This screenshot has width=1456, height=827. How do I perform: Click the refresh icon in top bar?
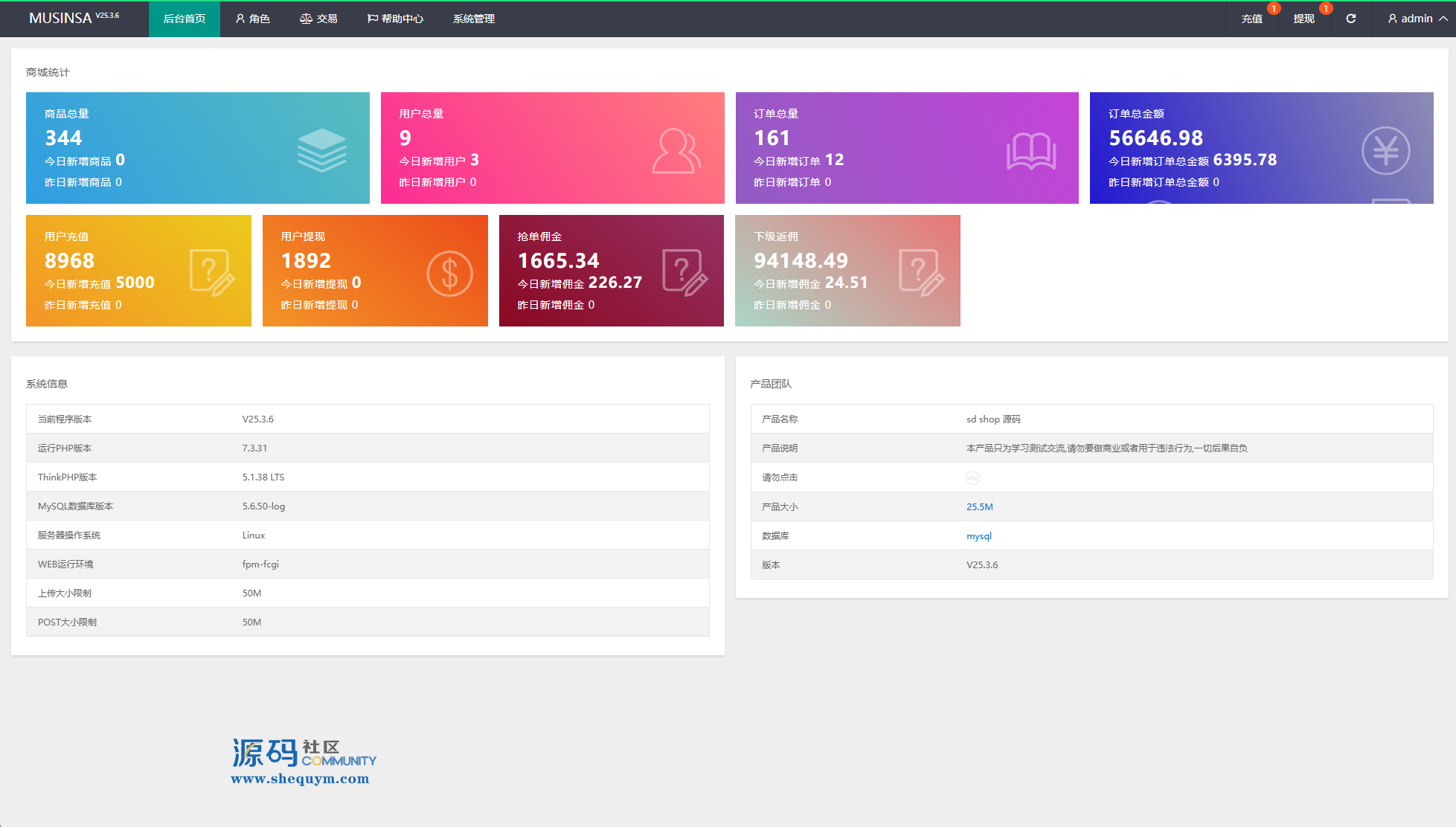(x=1350, y=19)
